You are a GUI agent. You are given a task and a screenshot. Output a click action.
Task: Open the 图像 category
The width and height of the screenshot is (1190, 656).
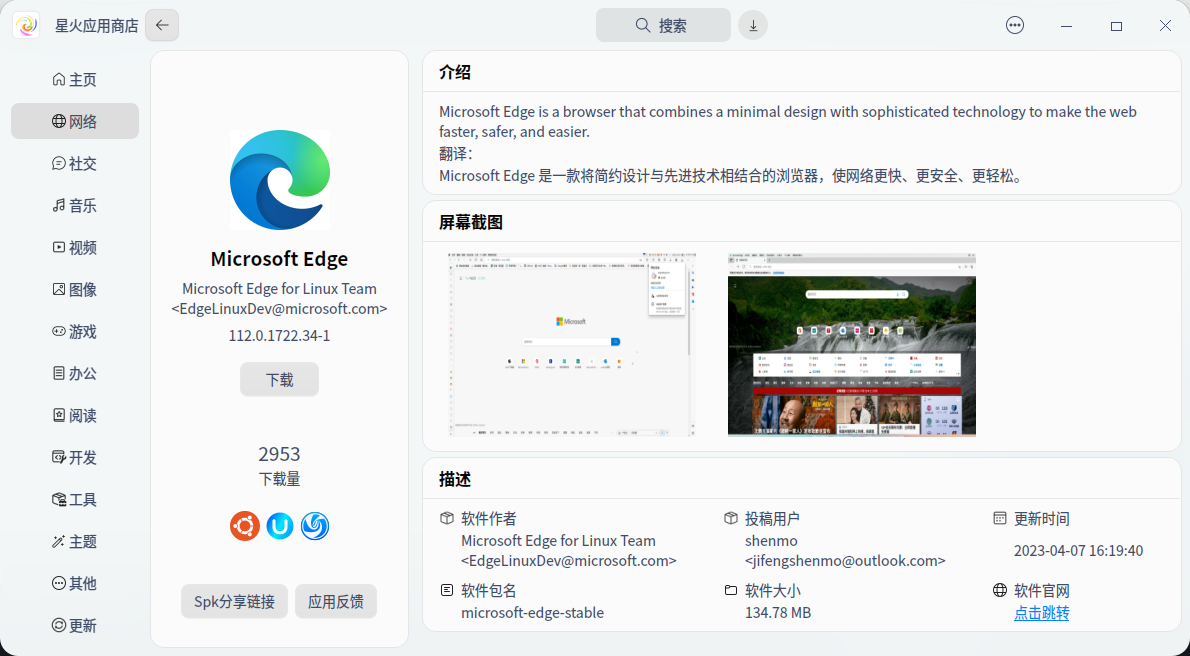pyautogui.click(x=75, y=289)
